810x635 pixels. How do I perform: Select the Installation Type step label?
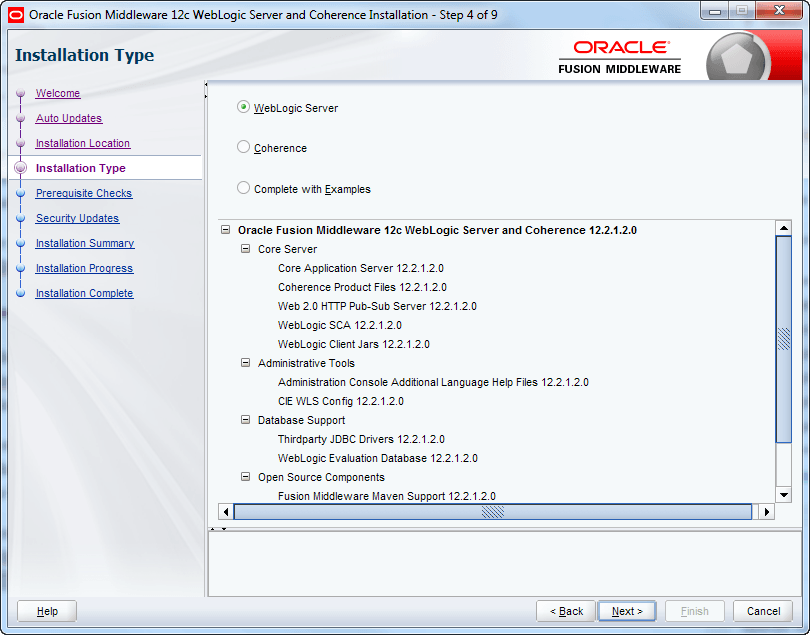[81, 168]
